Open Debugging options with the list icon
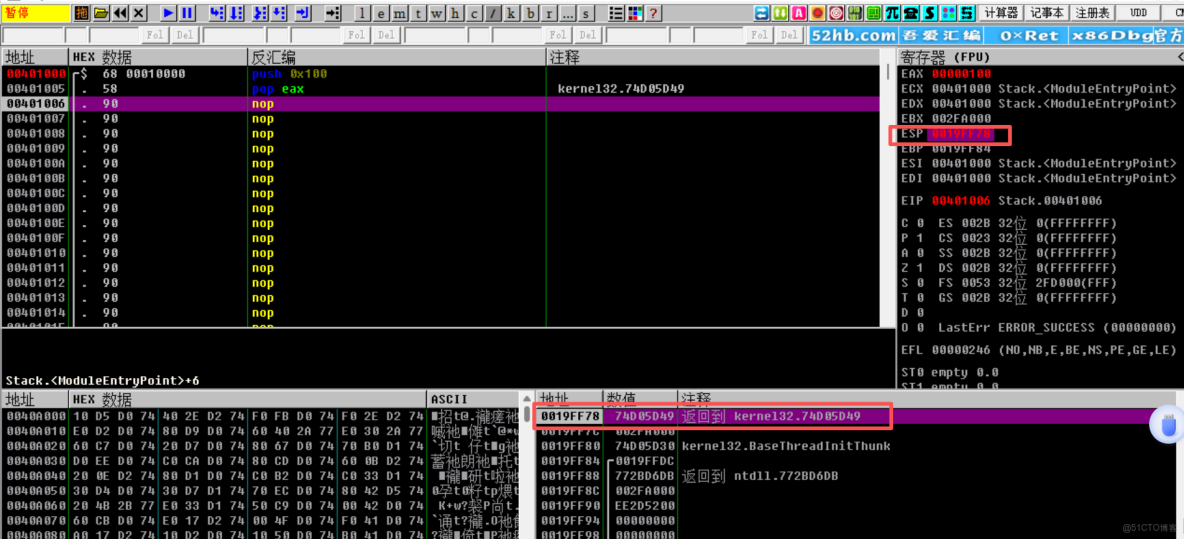The image size is (1184, 539). point(616,14)
